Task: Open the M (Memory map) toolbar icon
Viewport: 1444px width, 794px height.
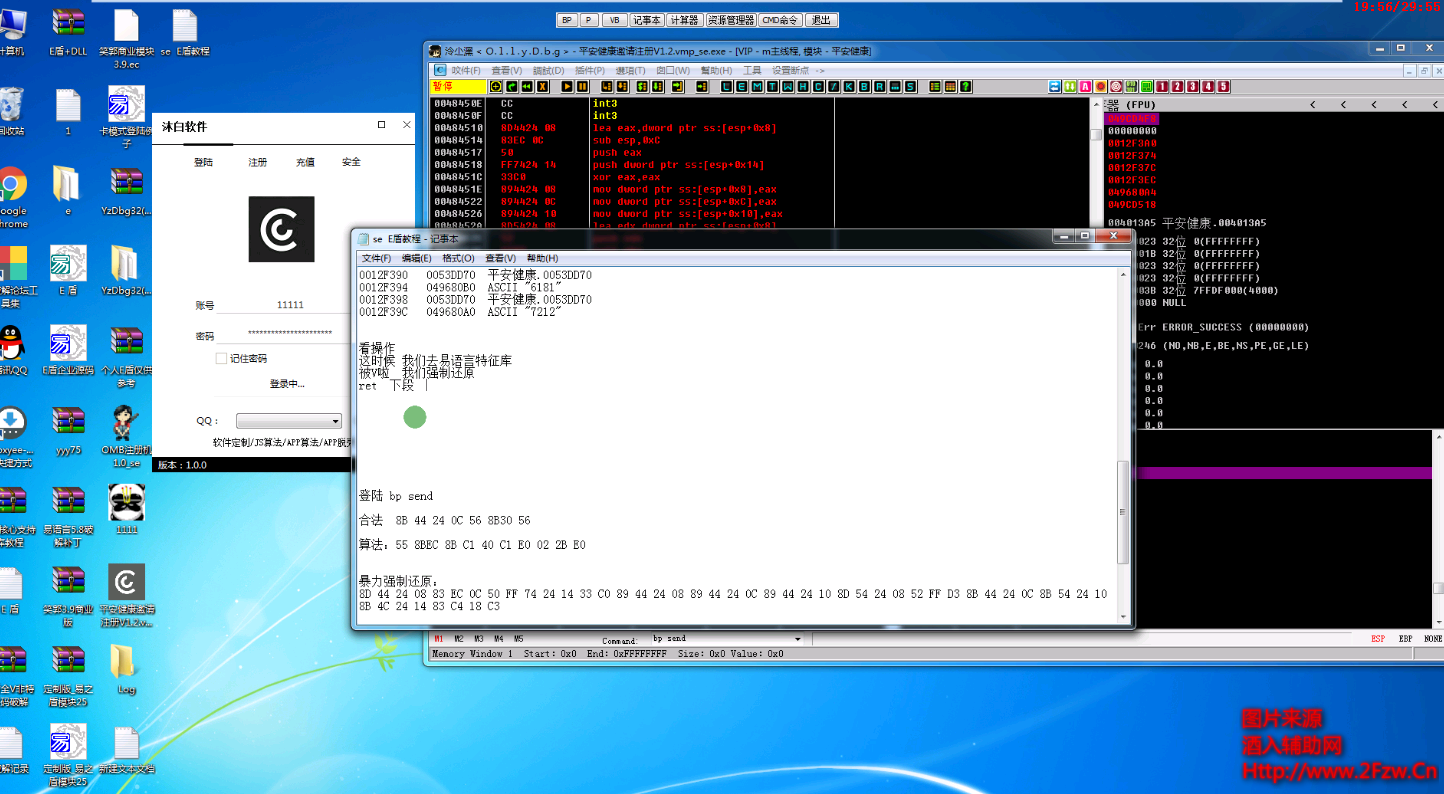Action: tap(756, 87)
